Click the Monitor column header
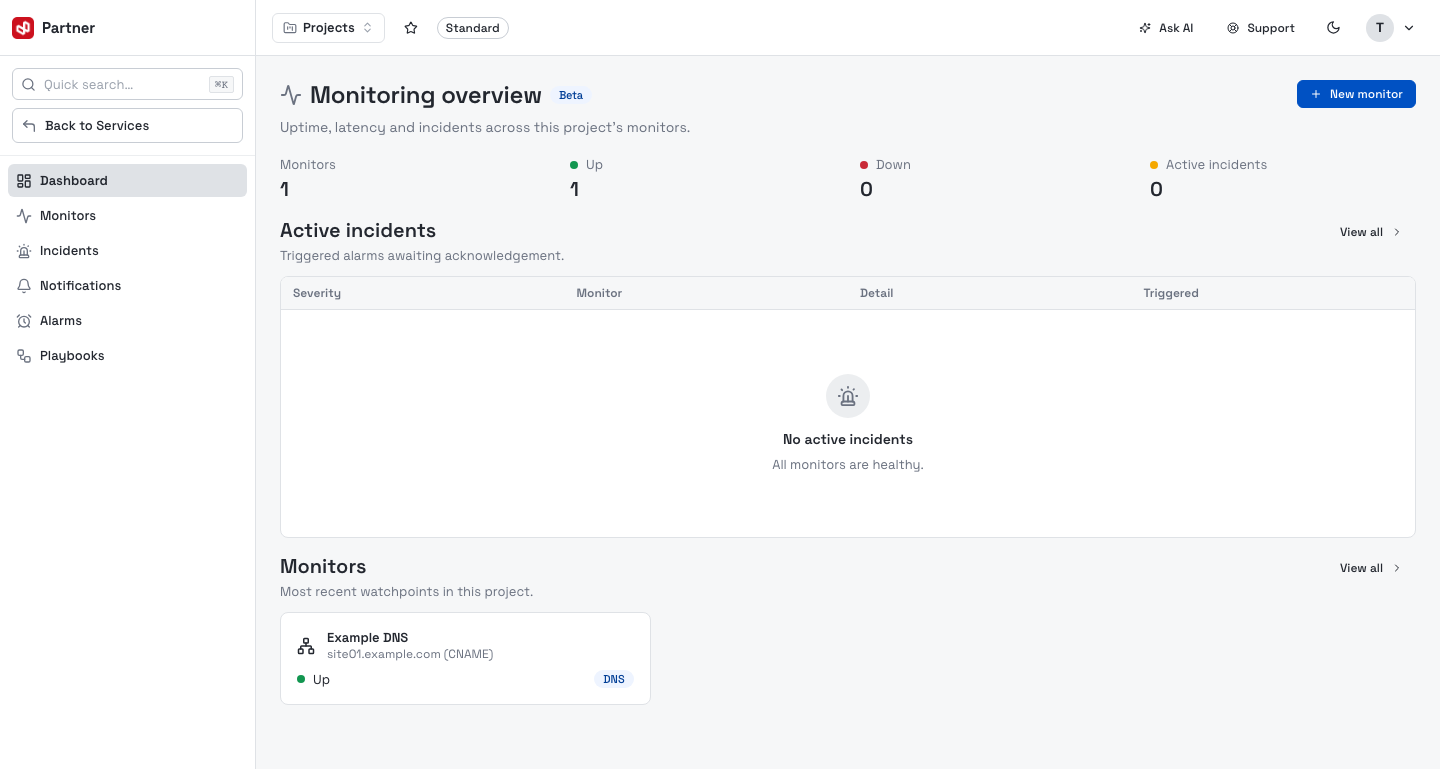This screenshot has height=769, width=1440. (599, 293)
